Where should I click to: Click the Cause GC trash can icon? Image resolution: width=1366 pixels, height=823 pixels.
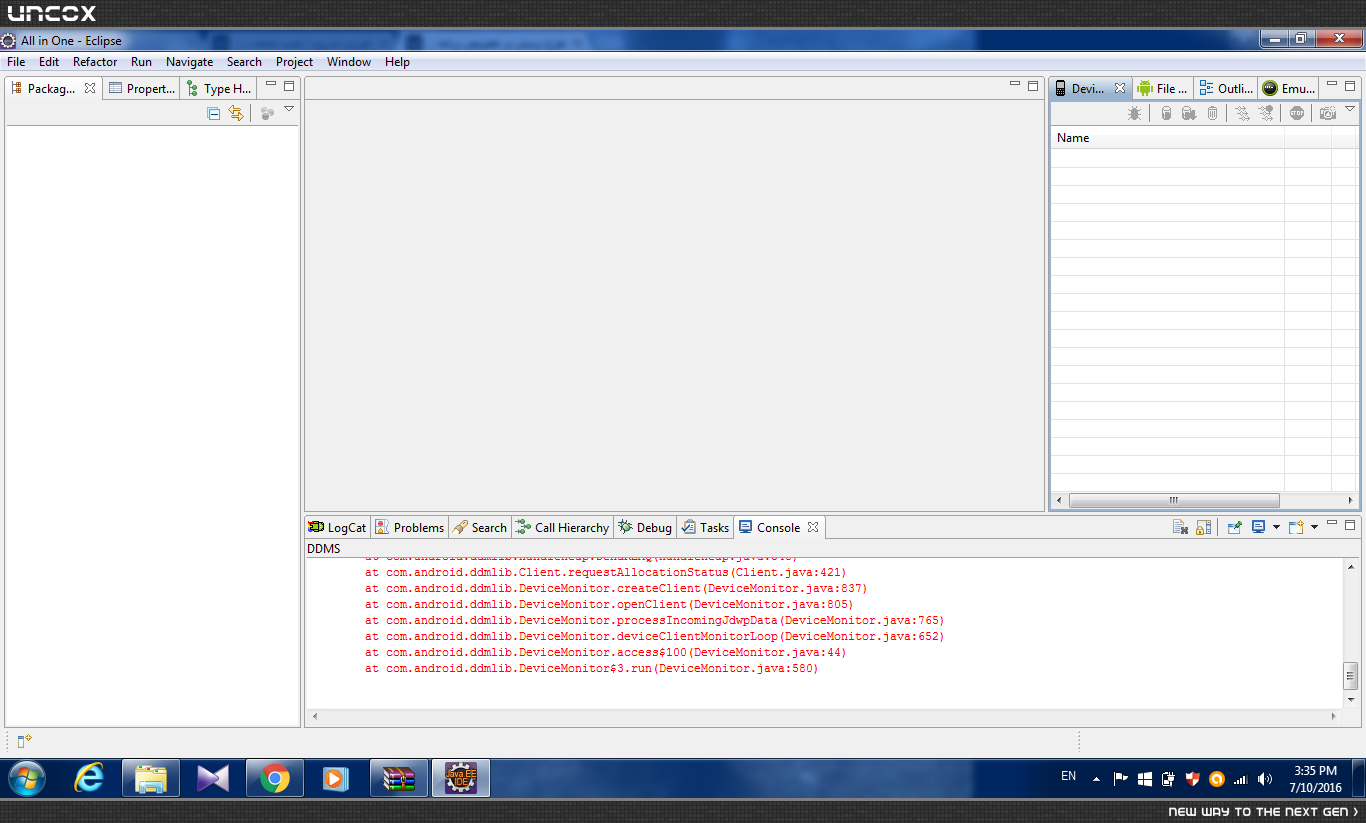pos(1212,113)
